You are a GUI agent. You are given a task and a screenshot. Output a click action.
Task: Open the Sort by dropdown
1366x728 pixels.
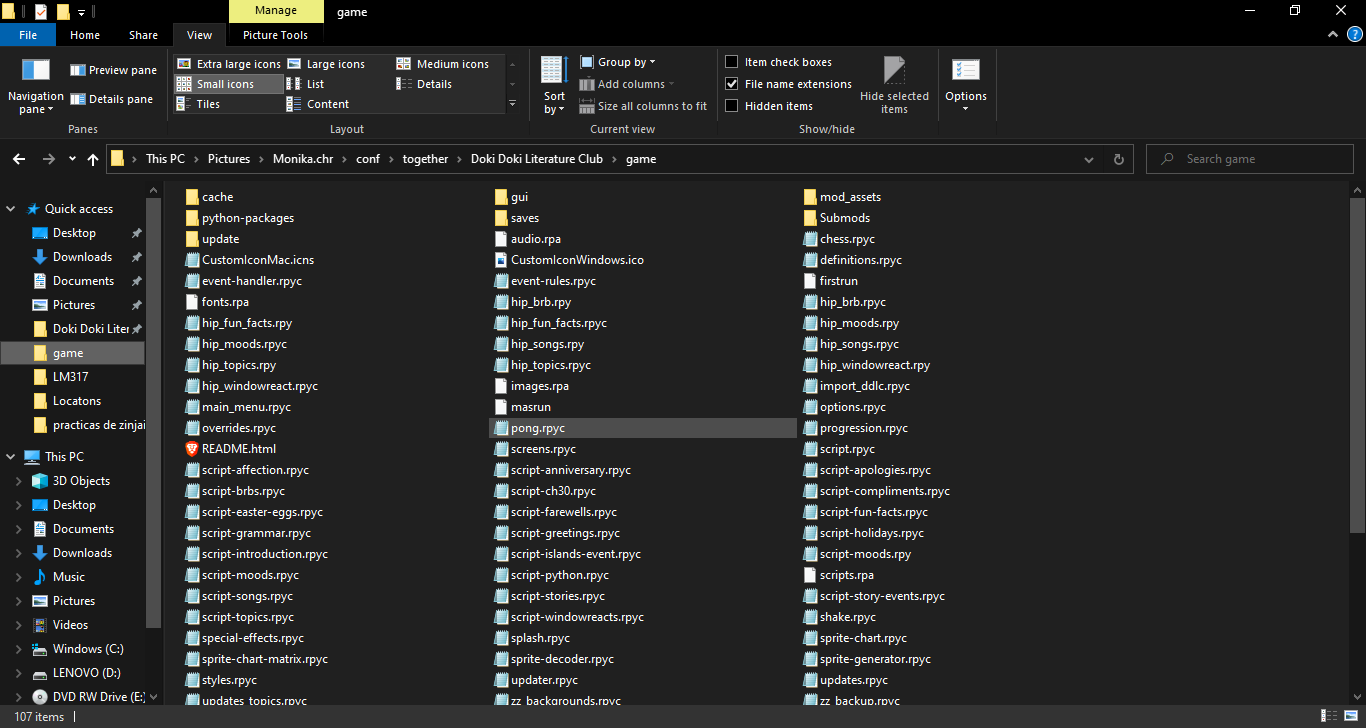coord(553,84)
